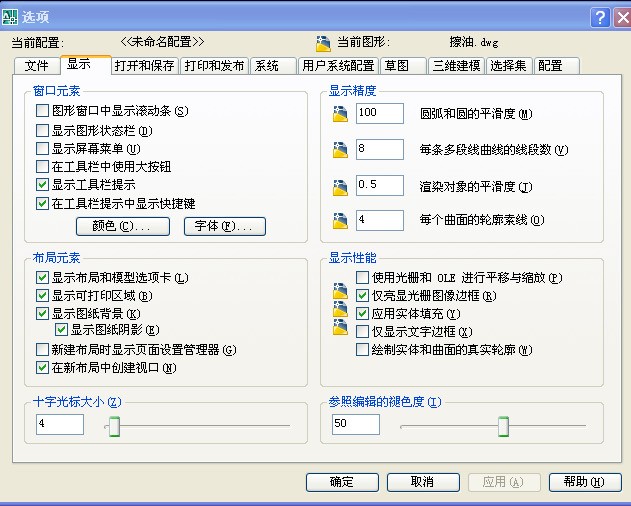Click the drawing icon beside 每条多段线曲线的线段数
Image resolution: width=631 pixels, height=506 pixels.
[340, 149]
